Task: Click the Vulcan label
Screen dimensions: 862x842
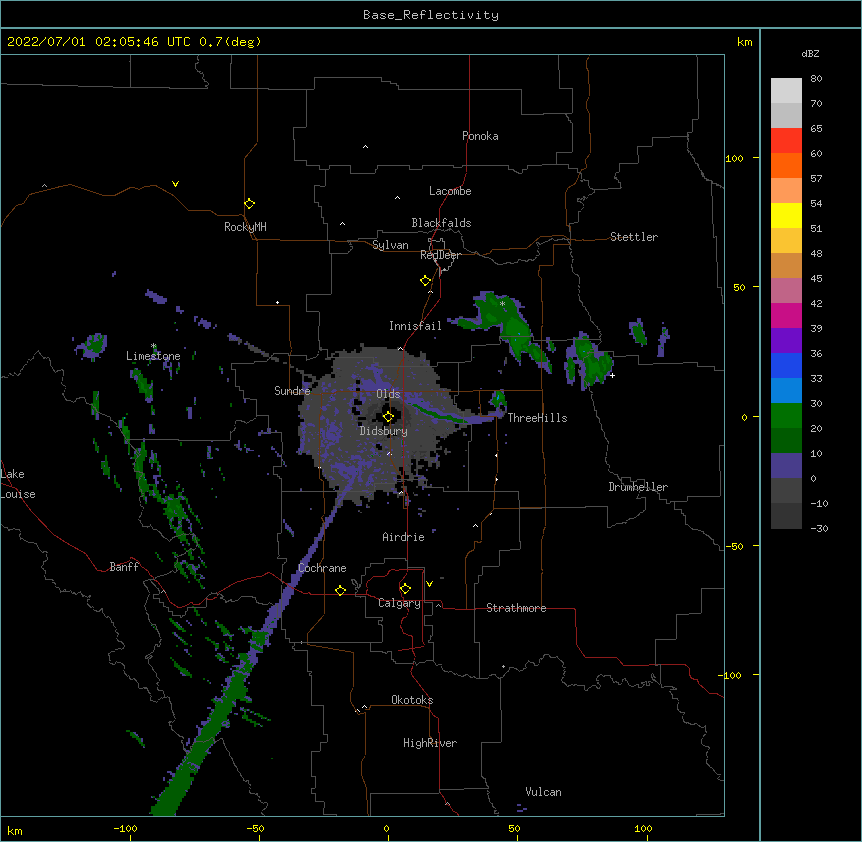Action: (543, 792)
